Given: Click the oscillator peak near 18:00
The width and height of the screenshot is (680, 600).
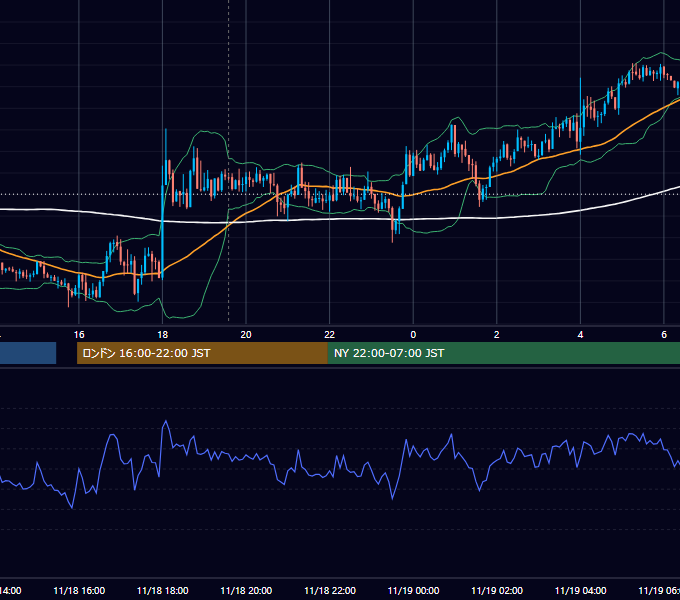Looking at the screenshot, I should (x=165, y=421).
